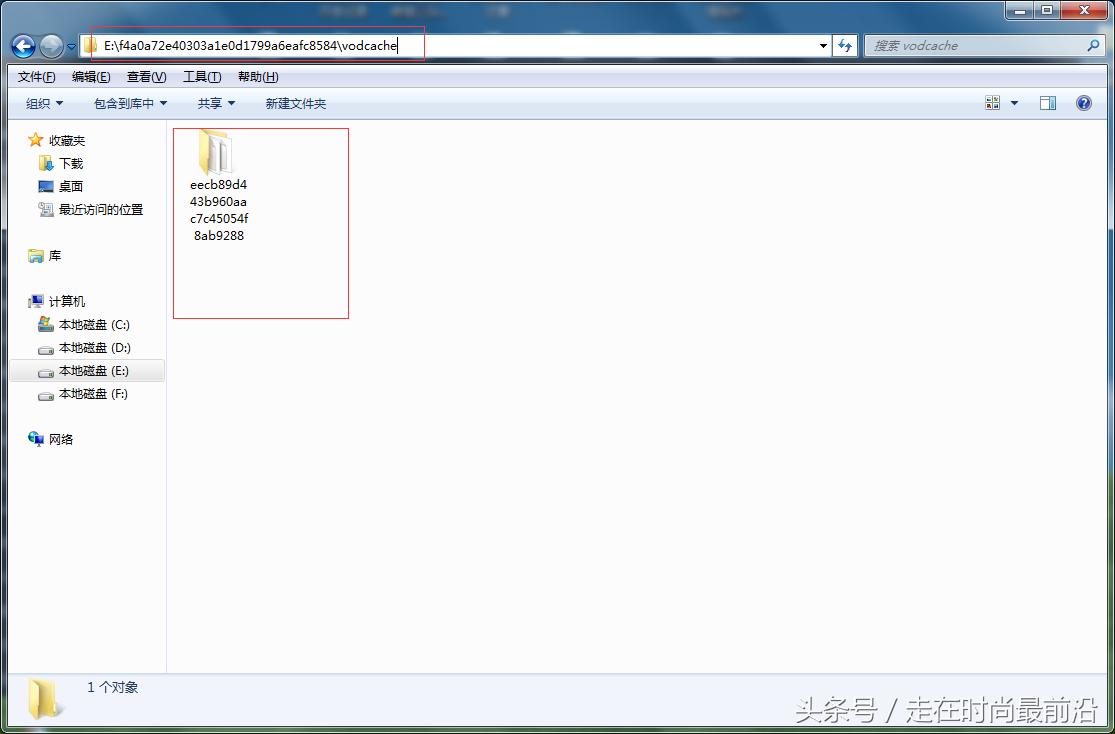
Task: Click the address bar path E:\f4a0a72e...\vodcache
Action: click(250, 46)
